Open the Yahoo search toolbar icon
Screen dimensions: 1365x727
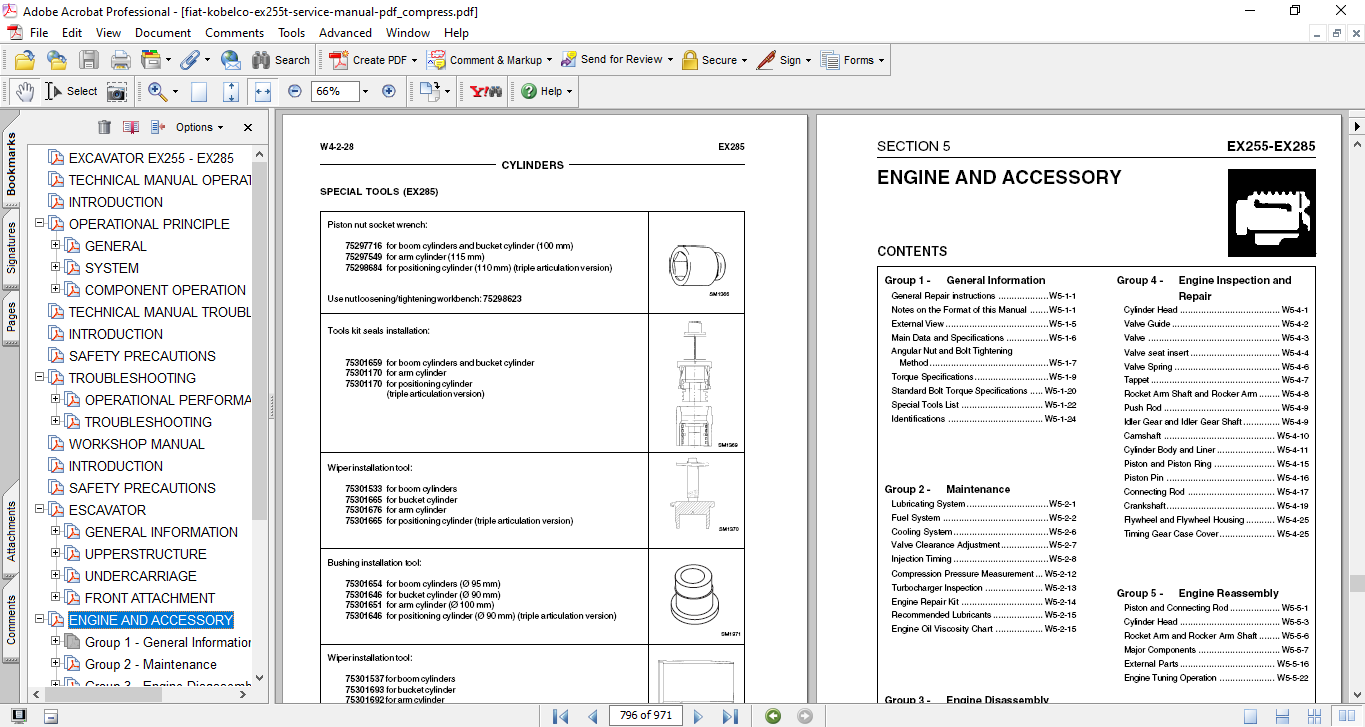point(486,91)
